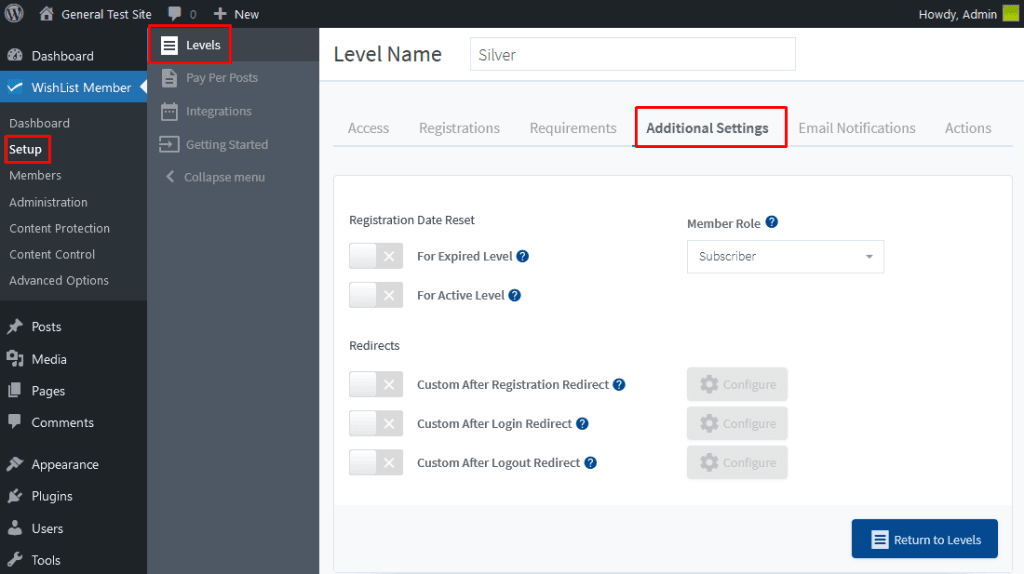Toggle Custom After Registration Redirect switch

point(376,385)
